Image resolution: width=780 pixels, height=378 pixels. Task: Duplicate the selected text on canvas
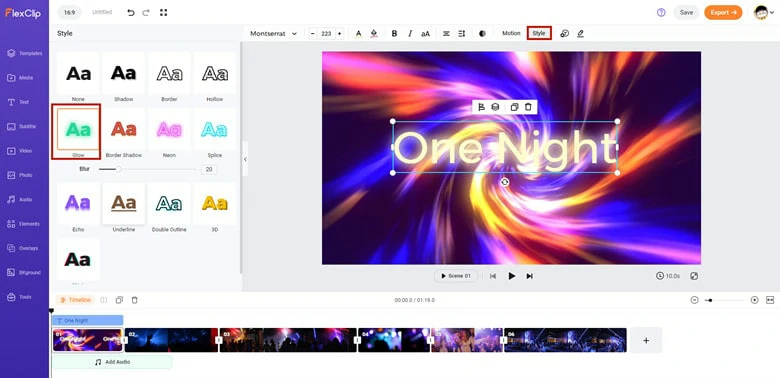click(514, 107)
